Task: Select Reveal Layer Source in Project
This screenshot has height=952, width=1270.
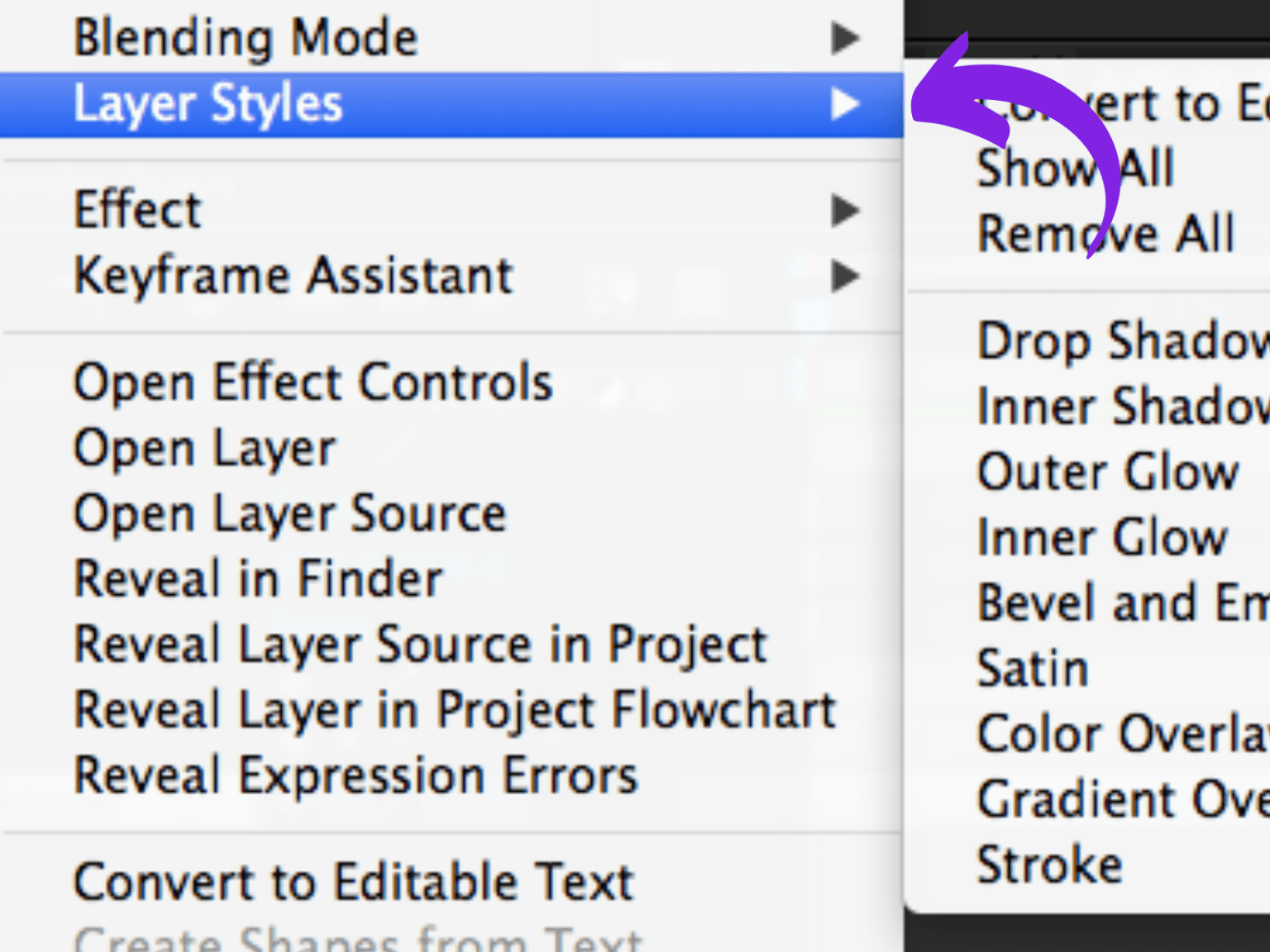Action: (418, 644)
